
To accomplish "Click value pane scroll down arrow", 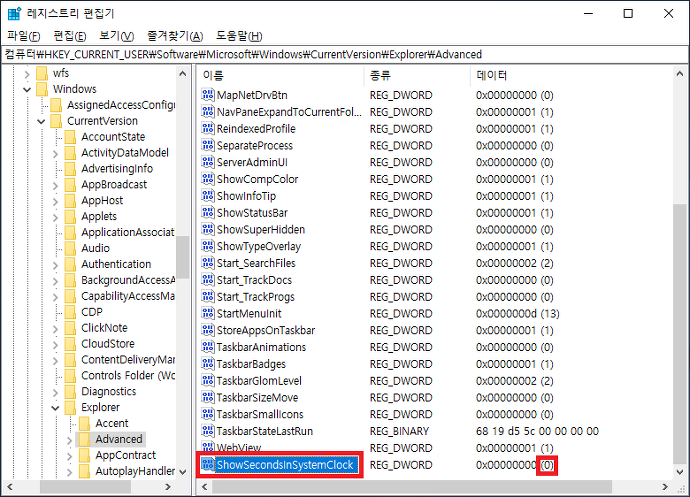I will click(680, 471).
